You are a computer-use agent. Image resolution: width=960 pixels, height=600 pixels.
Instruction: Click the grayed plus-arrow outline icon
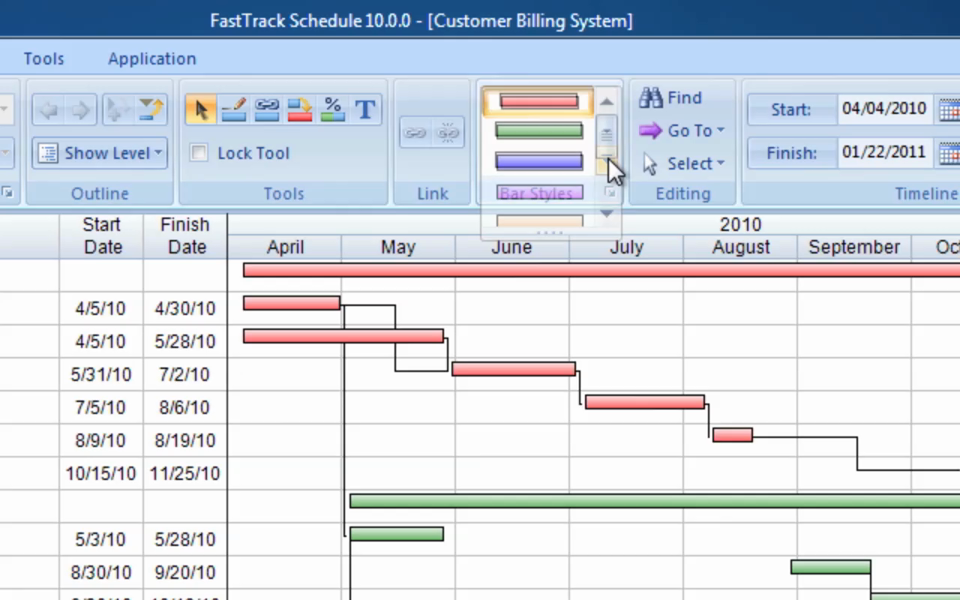click(118, 110)
